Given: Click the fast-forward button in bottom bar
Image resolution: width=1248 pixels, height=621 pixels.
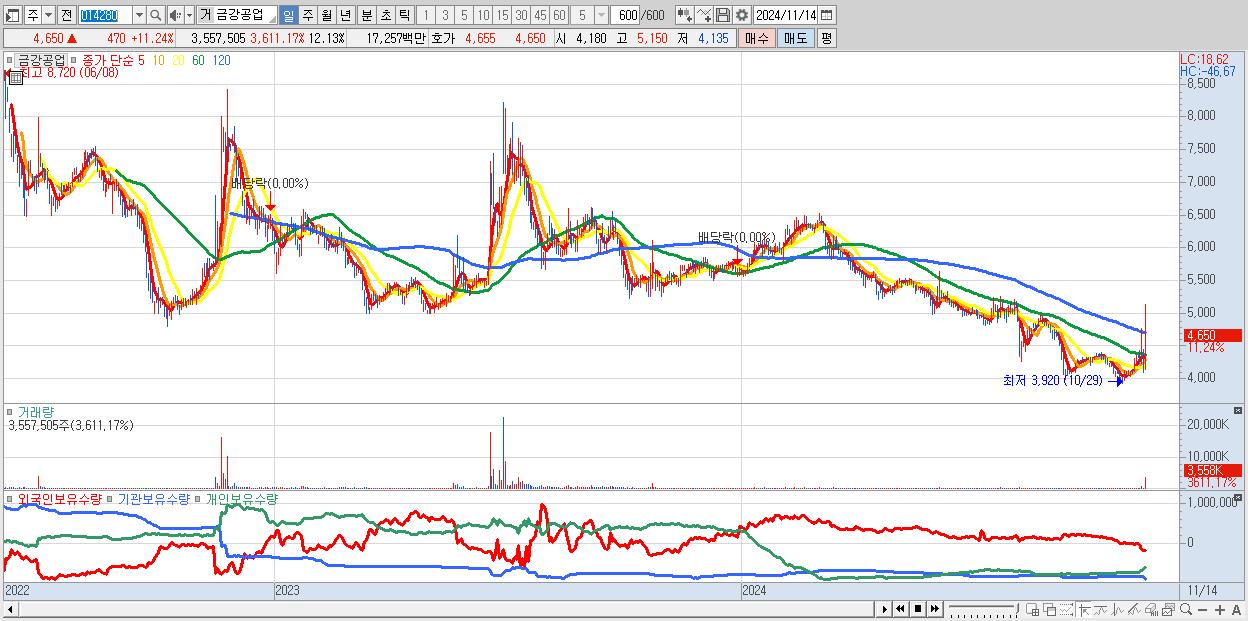Looking at the screenshot, I should (935, 609).
